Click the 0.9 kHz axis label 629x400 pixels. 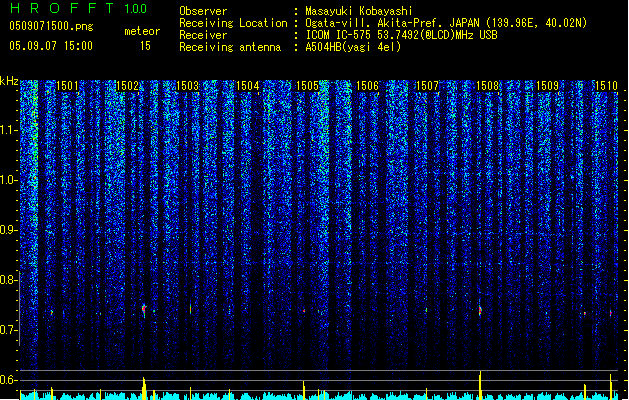click(x=8, y=230)
